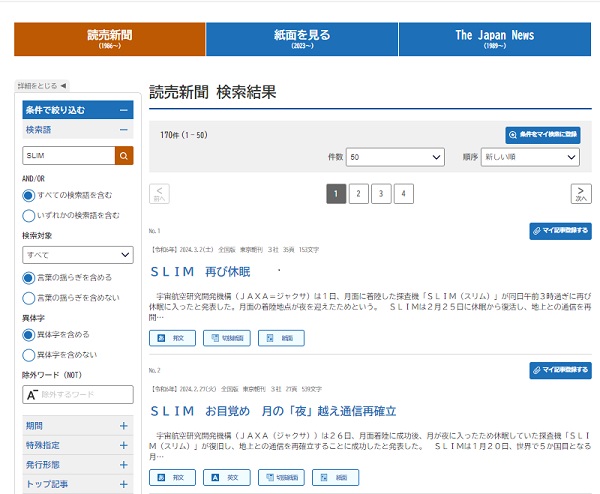Open 紙面 page view for first article
The height and width of the screenshot is (494, 600).
280,338
